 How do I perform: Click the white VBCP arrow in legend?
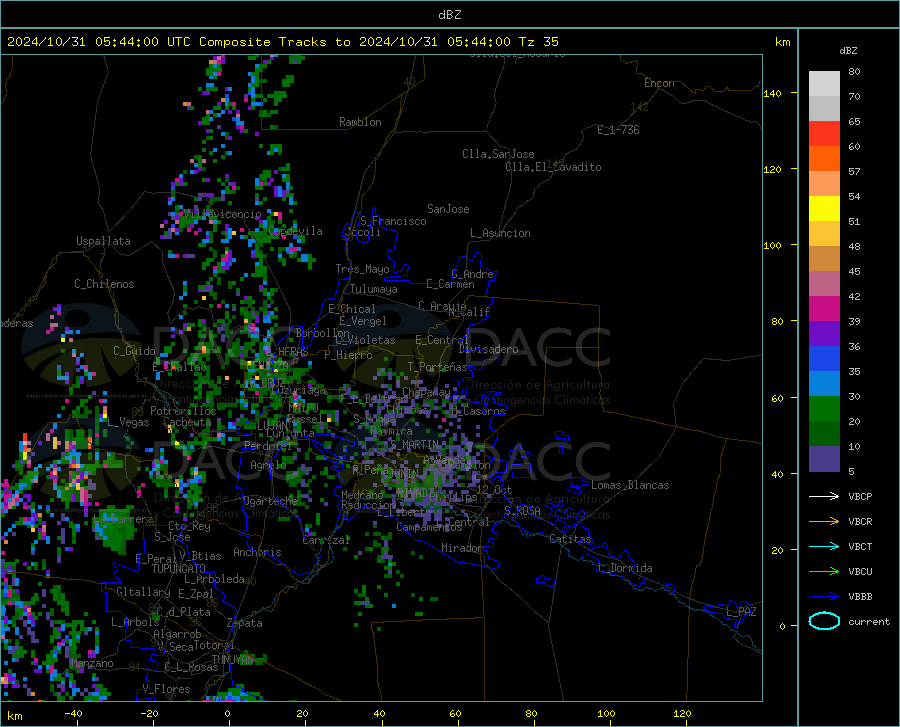point(824,496)
